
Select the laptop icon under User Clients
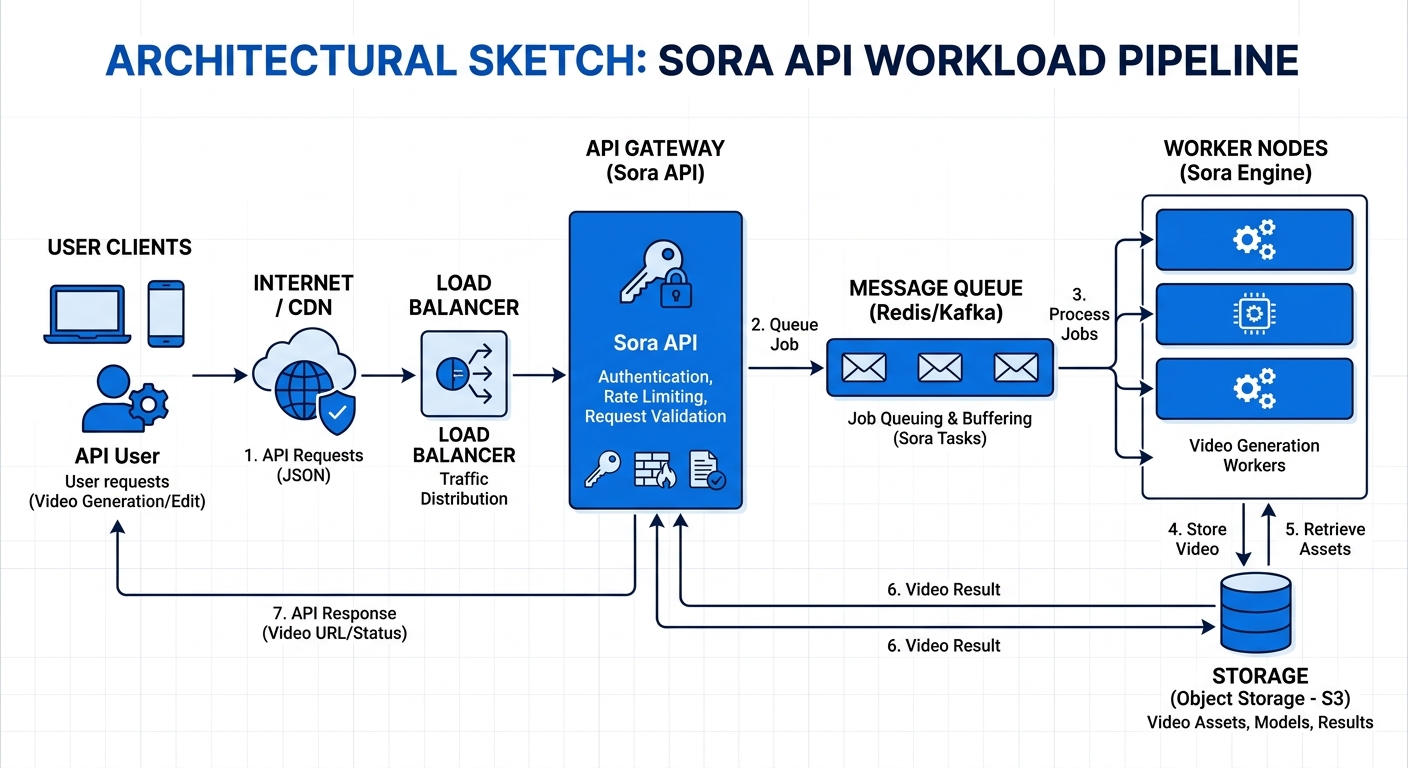86,313
